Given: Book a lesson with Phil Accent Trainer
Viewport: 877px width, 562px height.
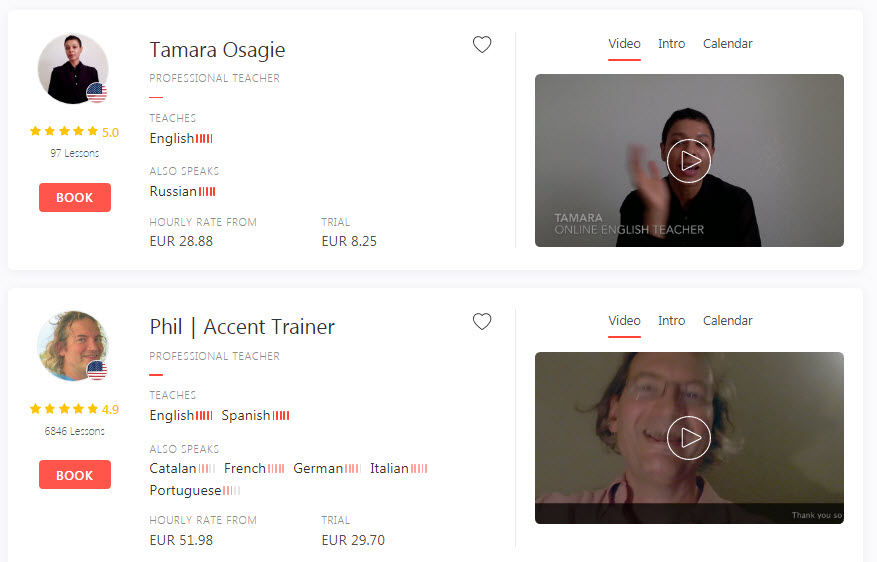Looking at the screenshot, I should coord(75,475).
